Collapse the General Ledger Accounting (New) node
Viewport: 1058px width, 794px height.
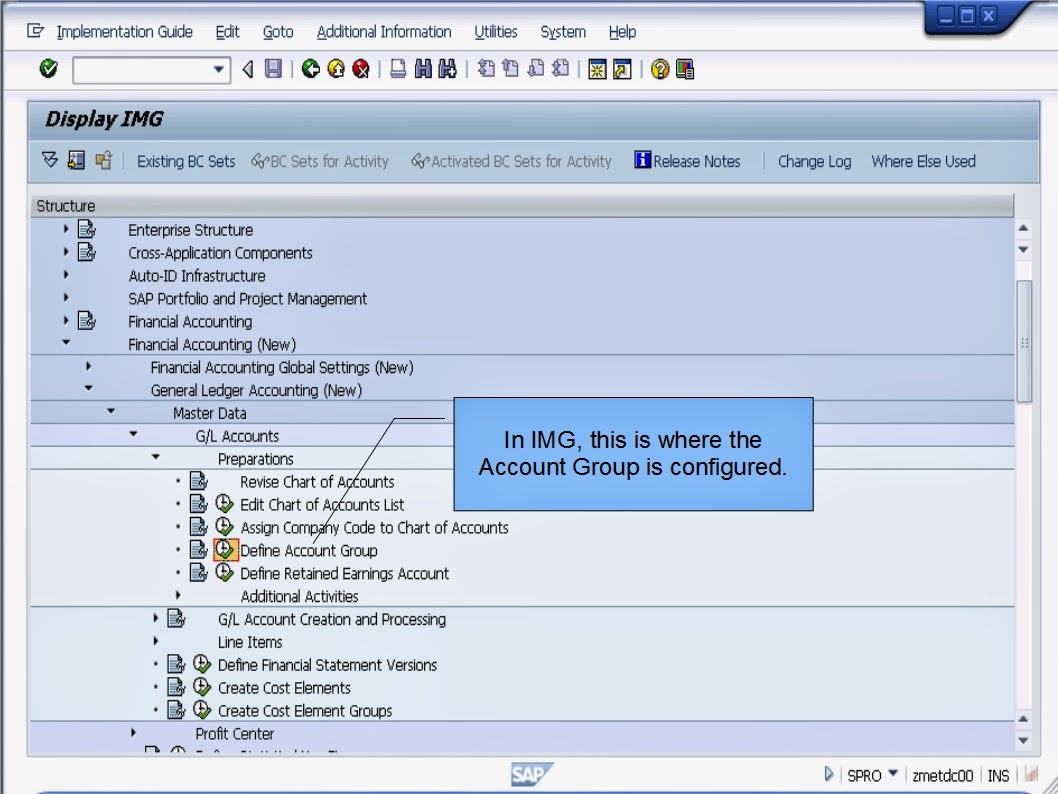click(x=88, y=389)
